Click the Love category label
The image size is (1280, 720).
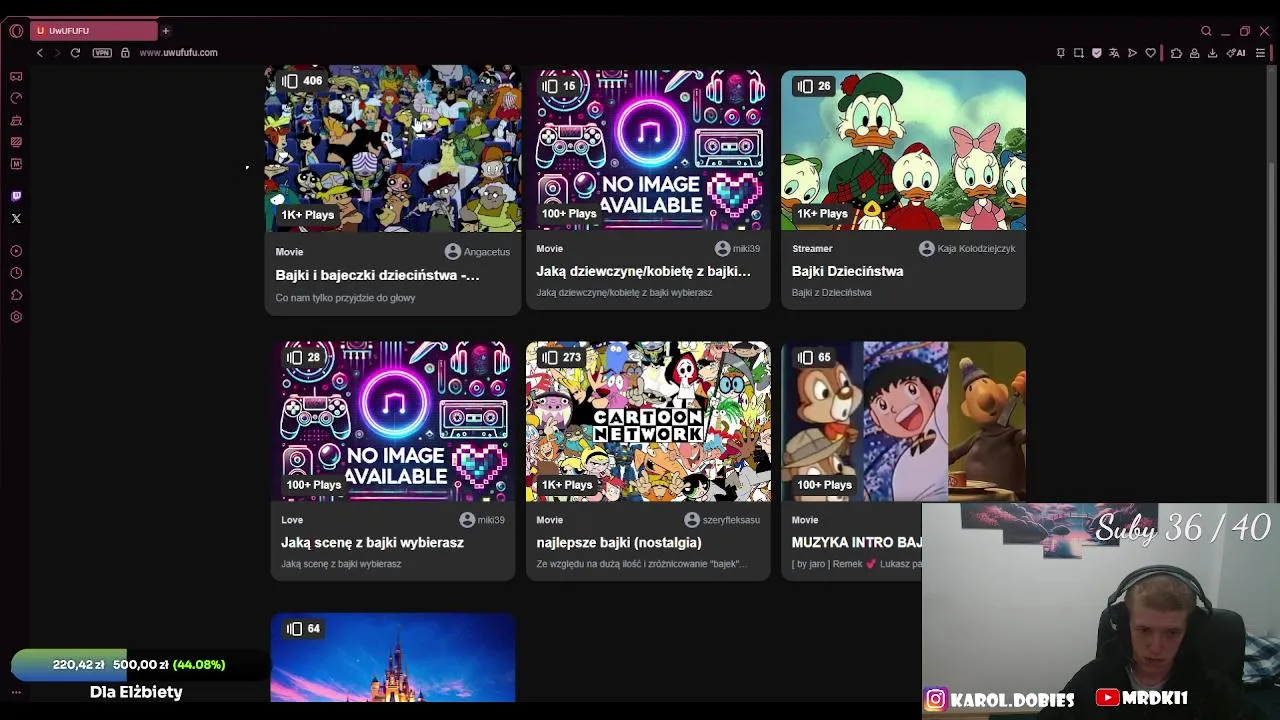[x=292, y=520]
